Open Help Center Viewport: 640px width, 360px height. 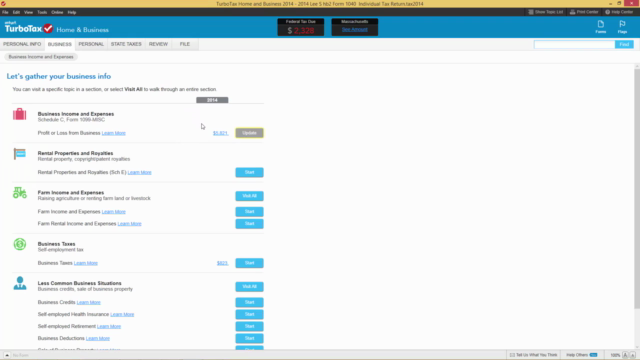619,12
